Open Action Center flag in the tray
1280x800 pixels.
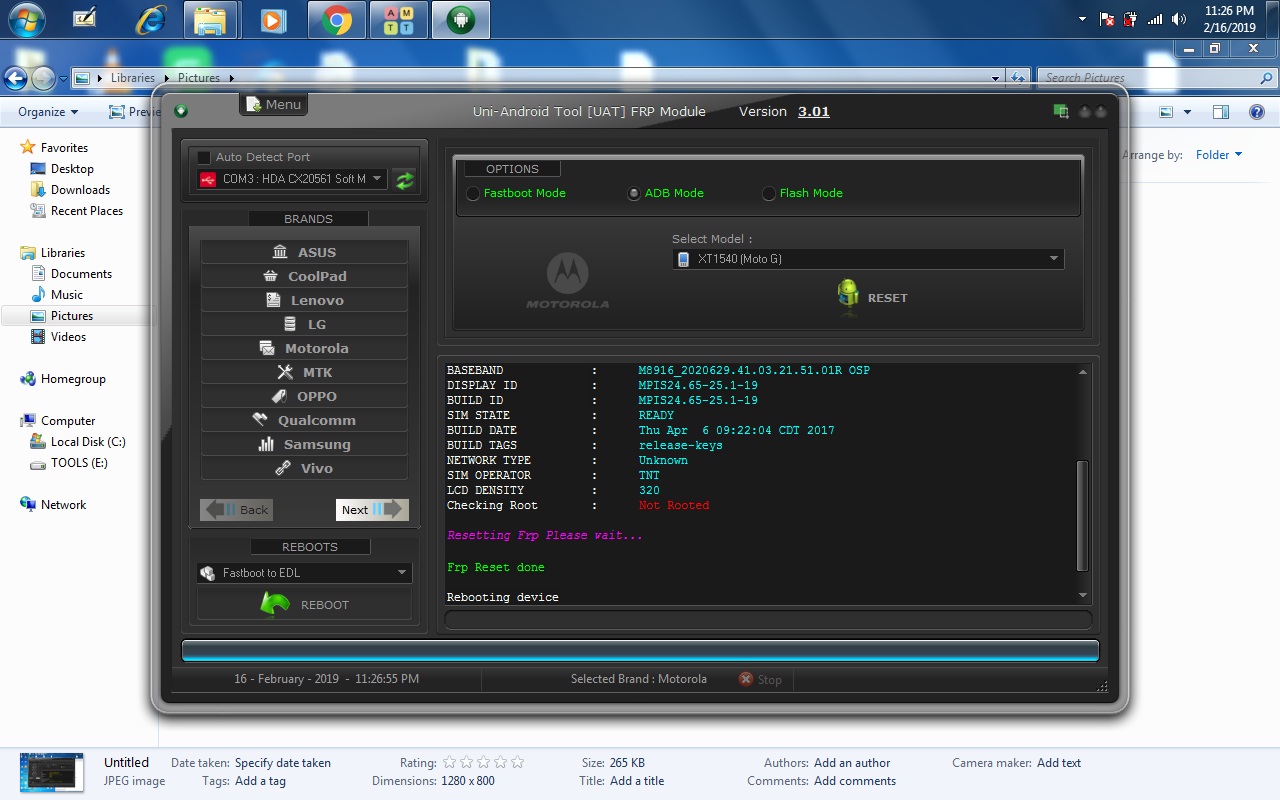tap(1107, 19)
